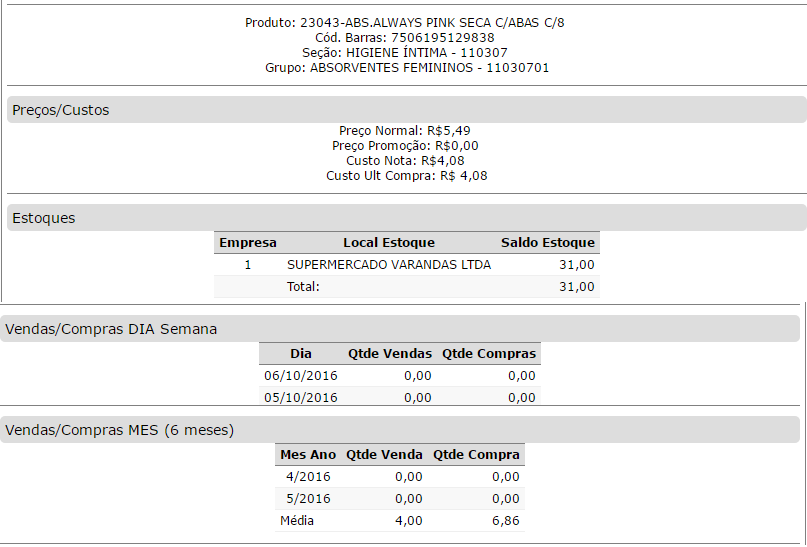
Task: Click the Local Estoque column header
Action: pyautogui.click(x=389, y=243)
